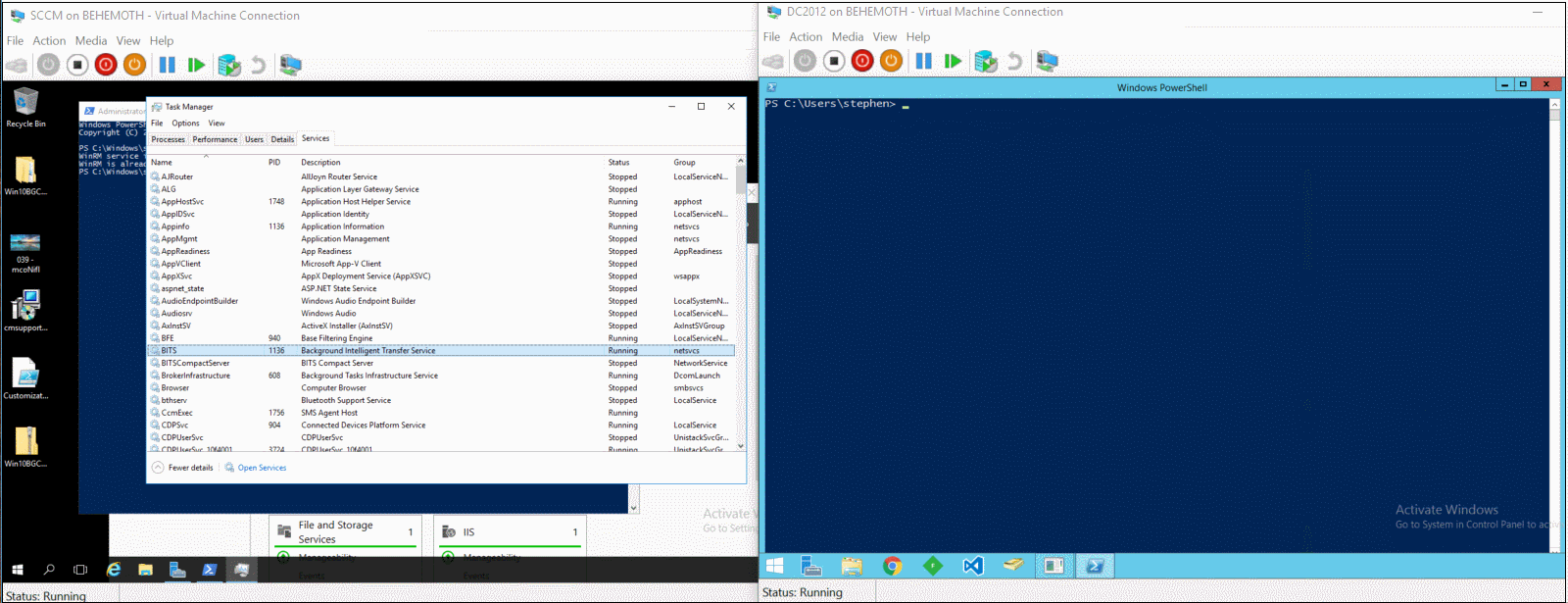Screen dimensions: 1568x603
Task: Select the Audiosrv service row
Action: [441, 314]
